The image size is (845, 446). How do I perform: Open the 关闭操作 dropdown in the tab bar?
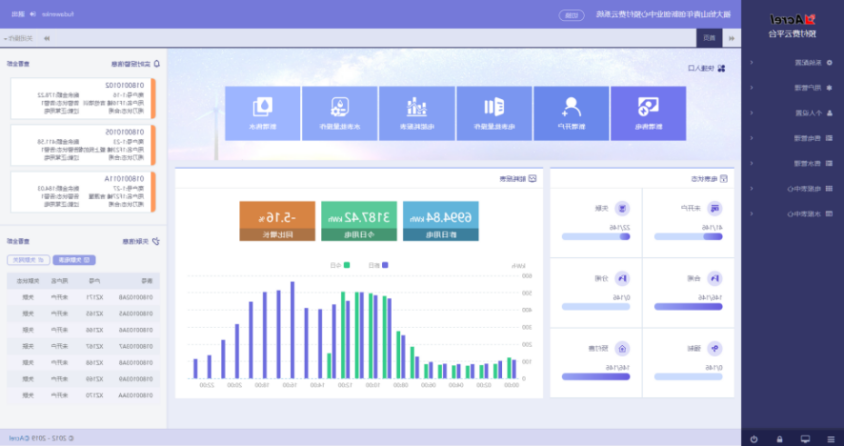point(18,38)
